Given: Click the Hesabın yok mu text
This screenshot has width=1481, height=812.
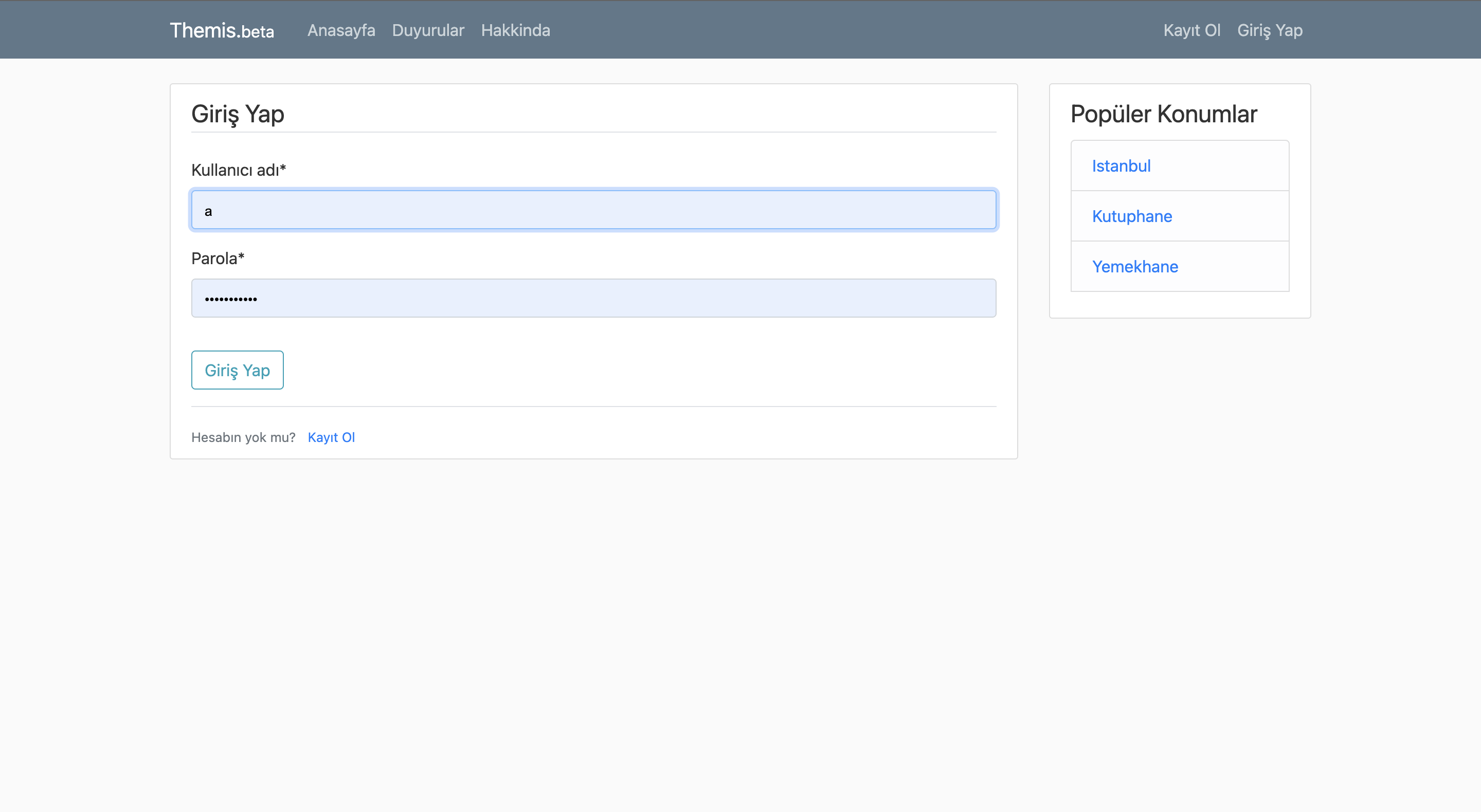Looking at the screenshot, I should (243, 437).
